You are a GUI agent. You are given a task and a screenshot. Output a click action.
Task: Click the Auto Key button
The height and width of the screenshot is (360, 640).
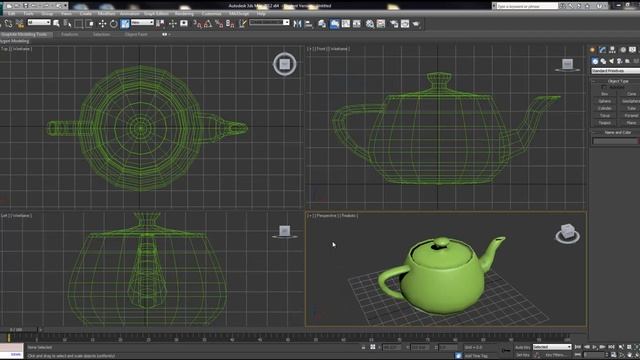coord(522,347)
